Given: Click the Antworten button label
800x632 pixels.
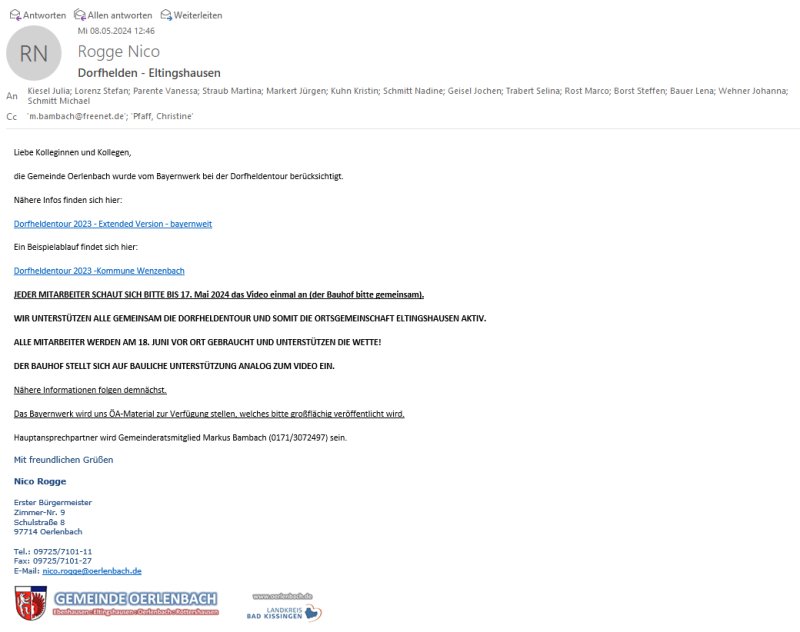Looking at the screenshot, I should pyautogui.click(x=44, y=15).
